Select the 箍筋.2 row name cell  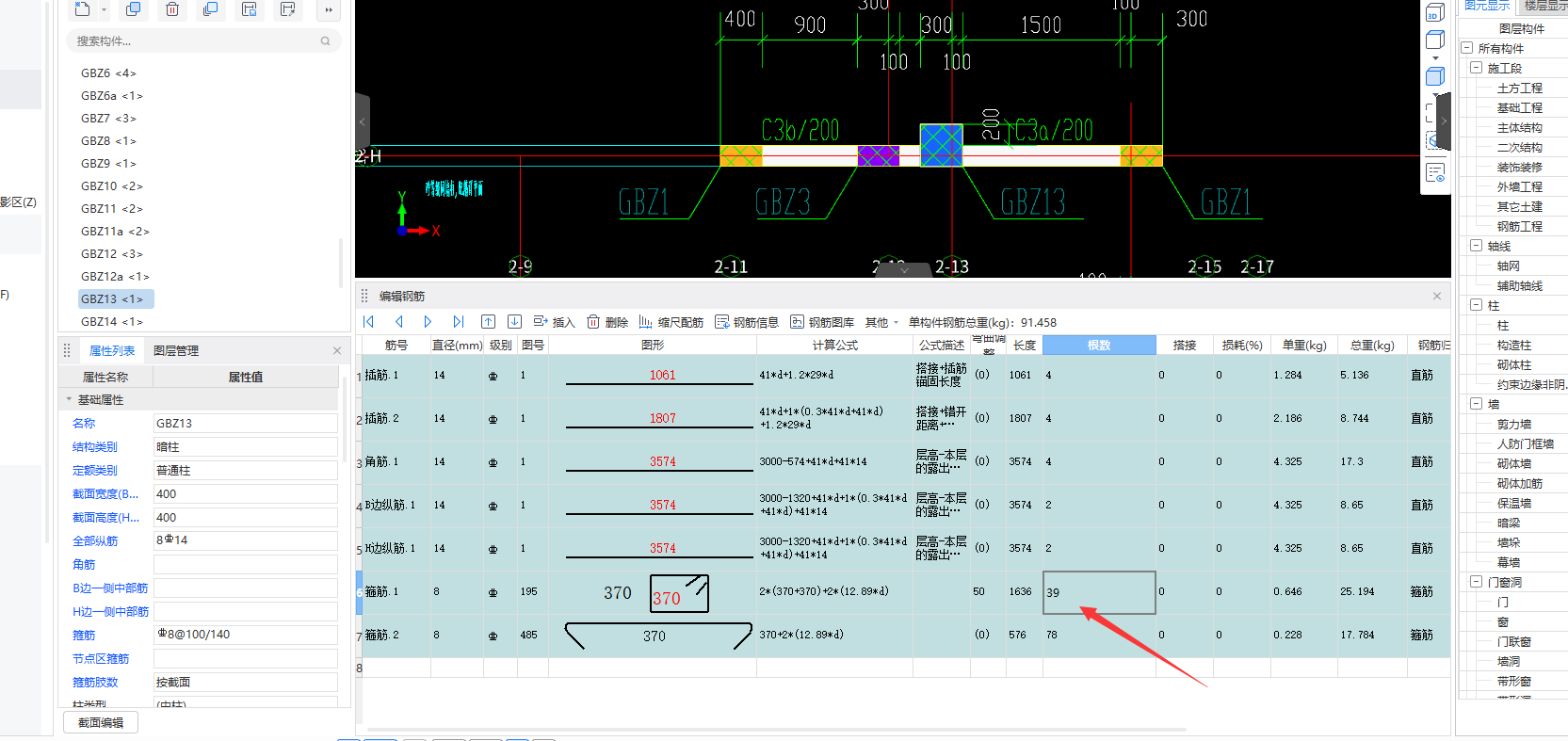coord(396,636)
